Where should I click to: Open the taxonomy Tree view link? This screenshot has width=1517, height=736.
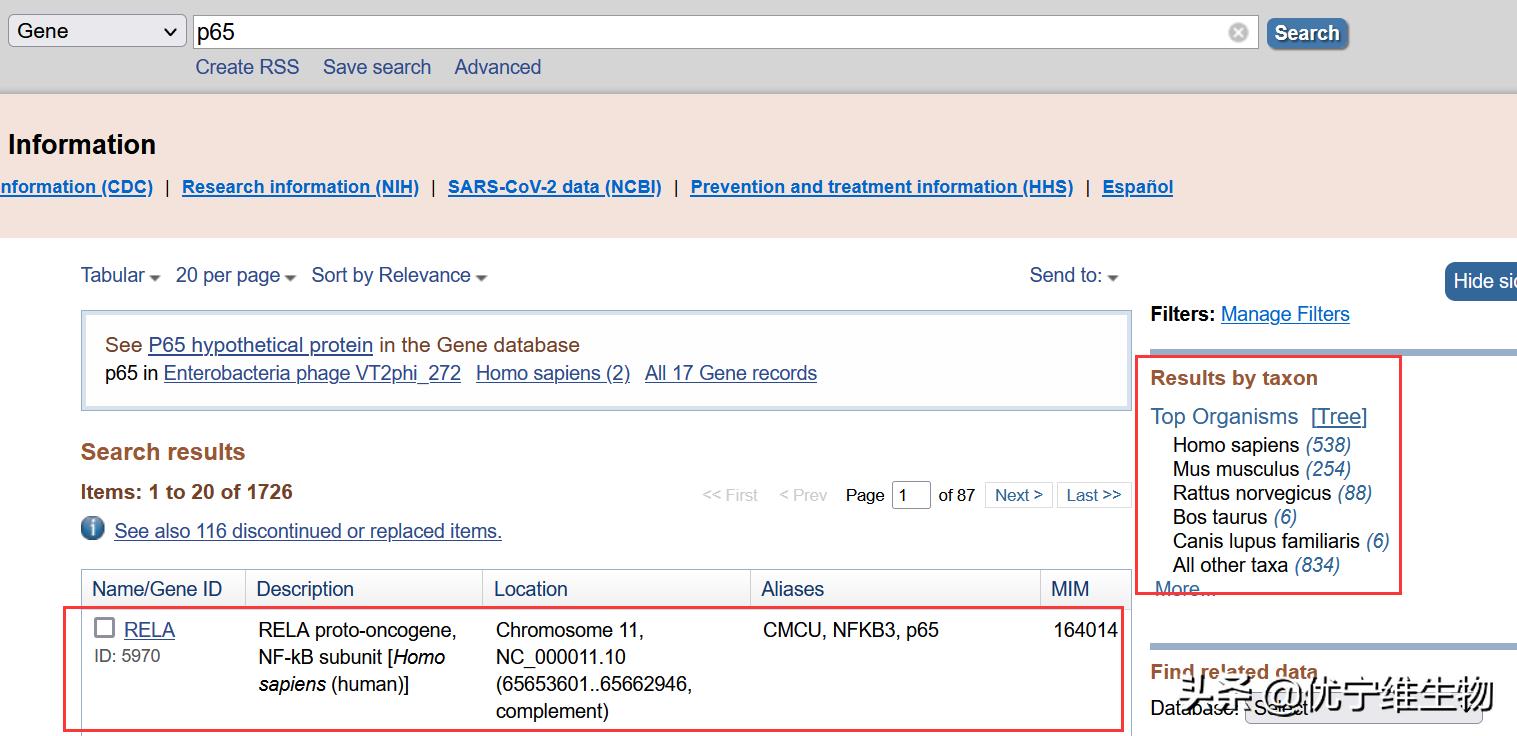tap(1339, 417)
